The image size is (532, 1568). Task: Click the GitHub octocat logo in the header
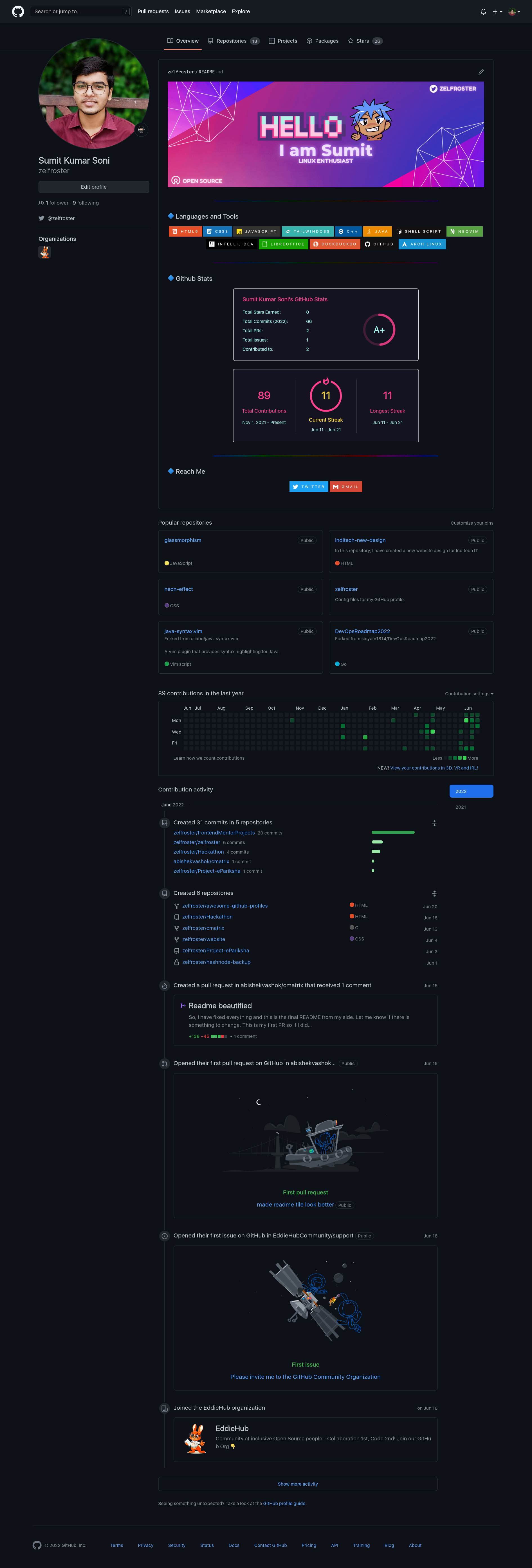pyautogui.click(x=17, y=11)
